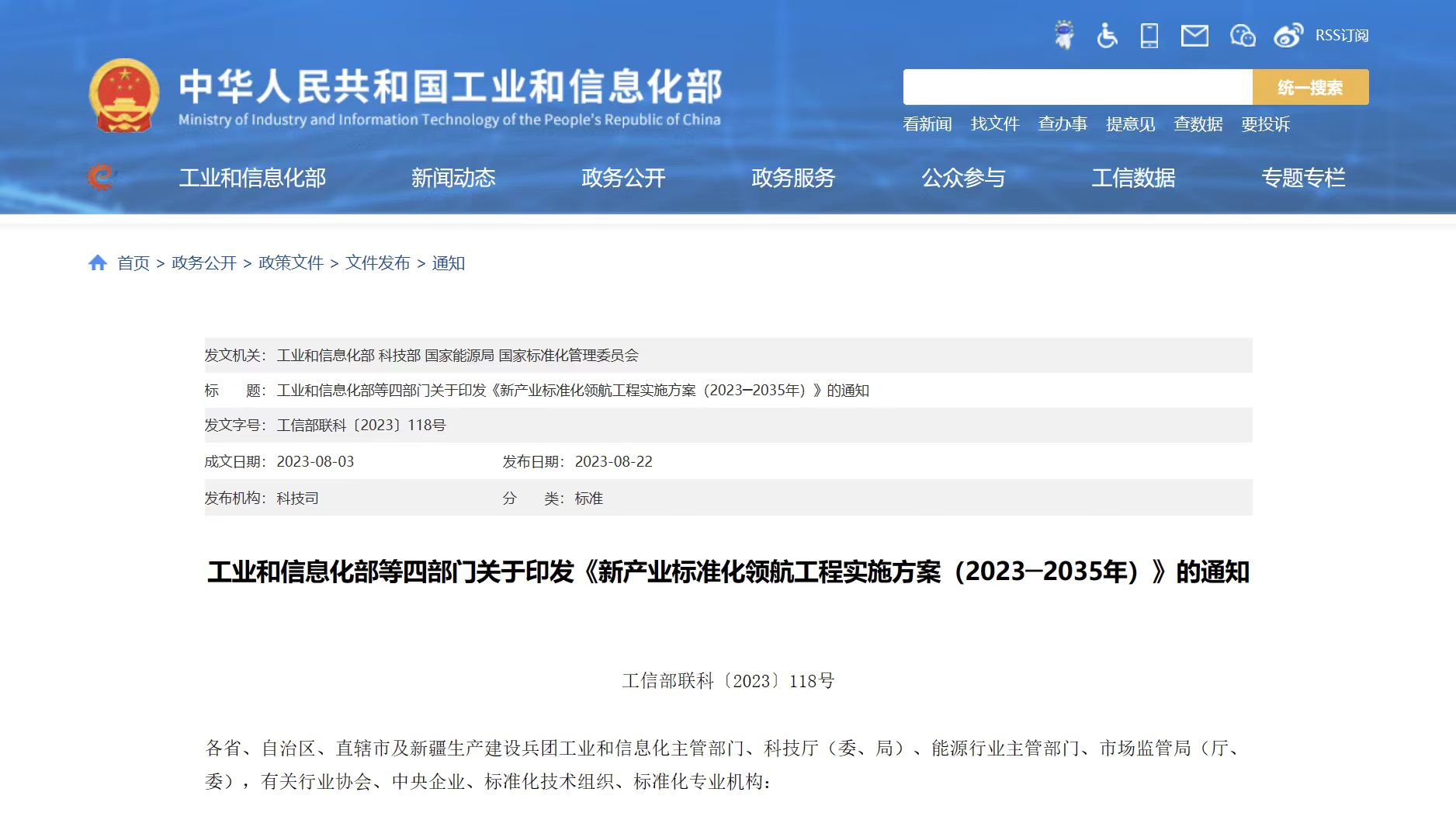The image size is (1456, 820).
Task: Open the 工业和信息化部 navigation menu
Action: click(252, 178)
